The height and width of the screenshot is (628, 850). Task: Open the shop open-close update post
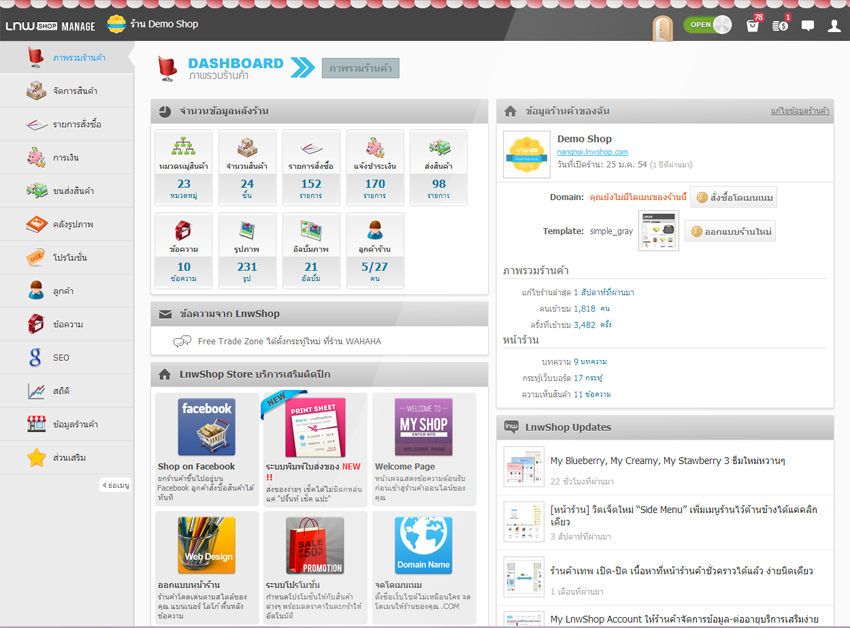(681, 571)
